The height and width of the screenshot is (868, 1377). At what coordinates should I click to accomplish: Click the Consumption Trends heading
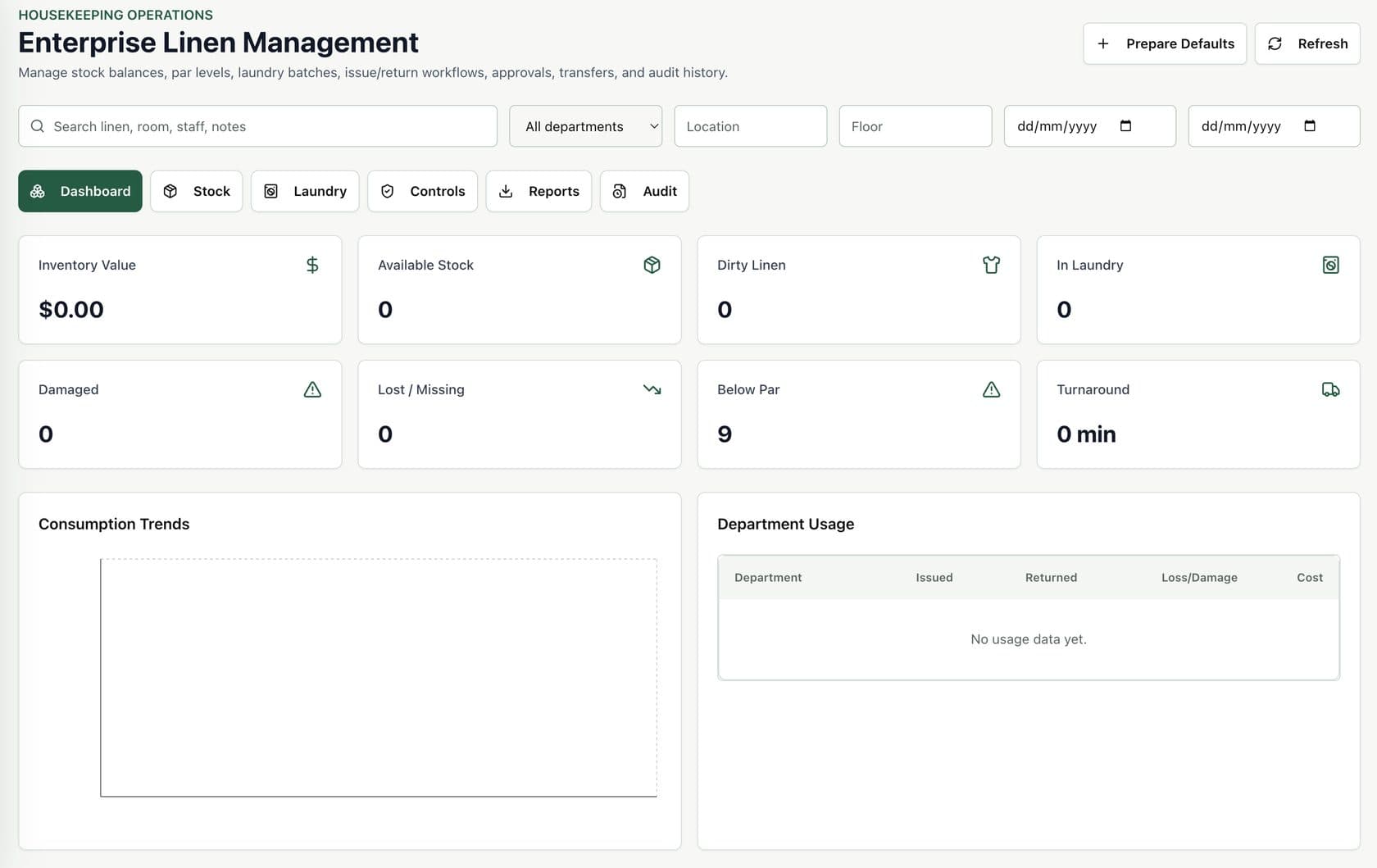(x=114, y=524)
